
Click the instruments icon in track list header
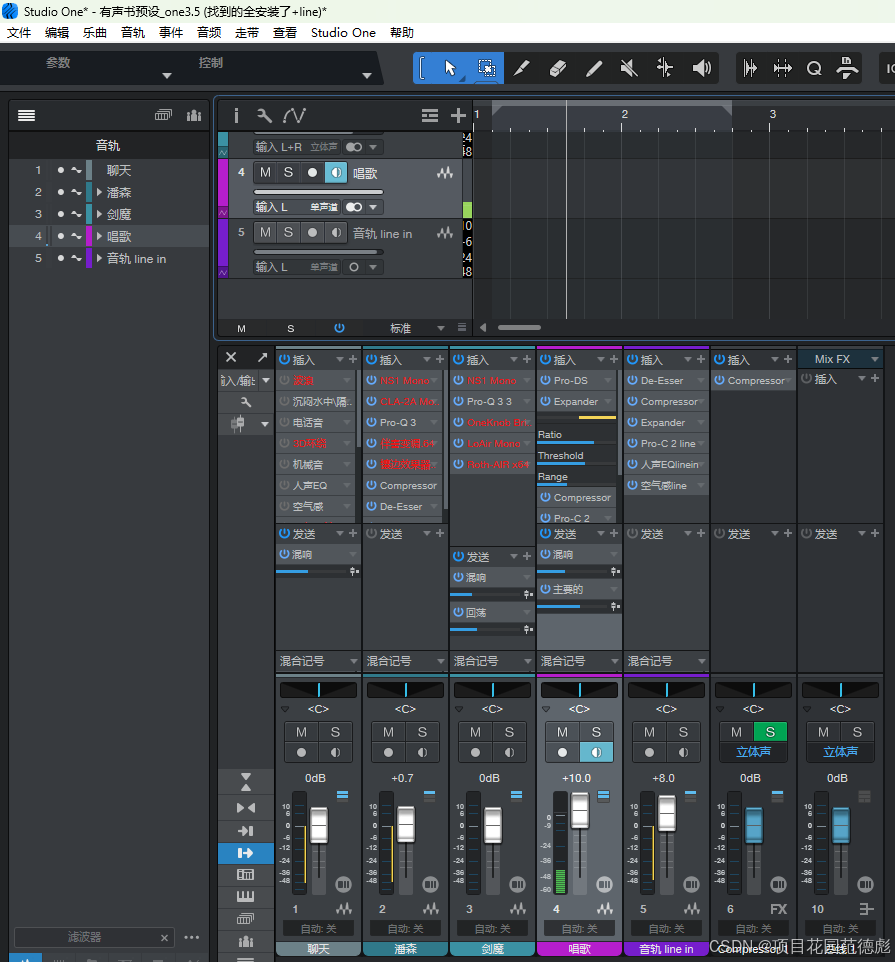(194, 115)
